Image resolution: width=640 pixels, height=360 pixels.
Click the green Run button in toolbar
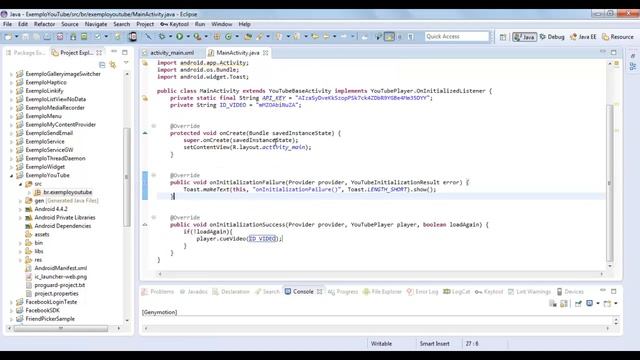180,37
